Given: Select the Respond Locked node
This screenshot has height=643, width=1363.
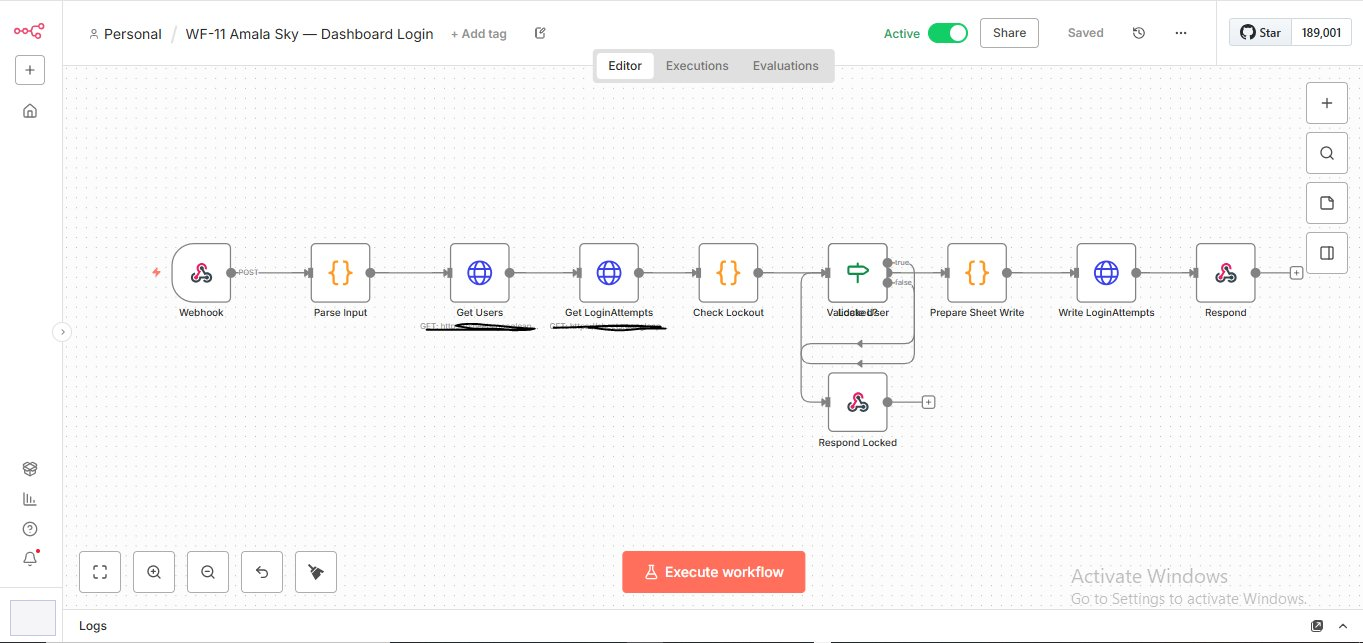Looking at the screenshot, I should tap(858, 402).
